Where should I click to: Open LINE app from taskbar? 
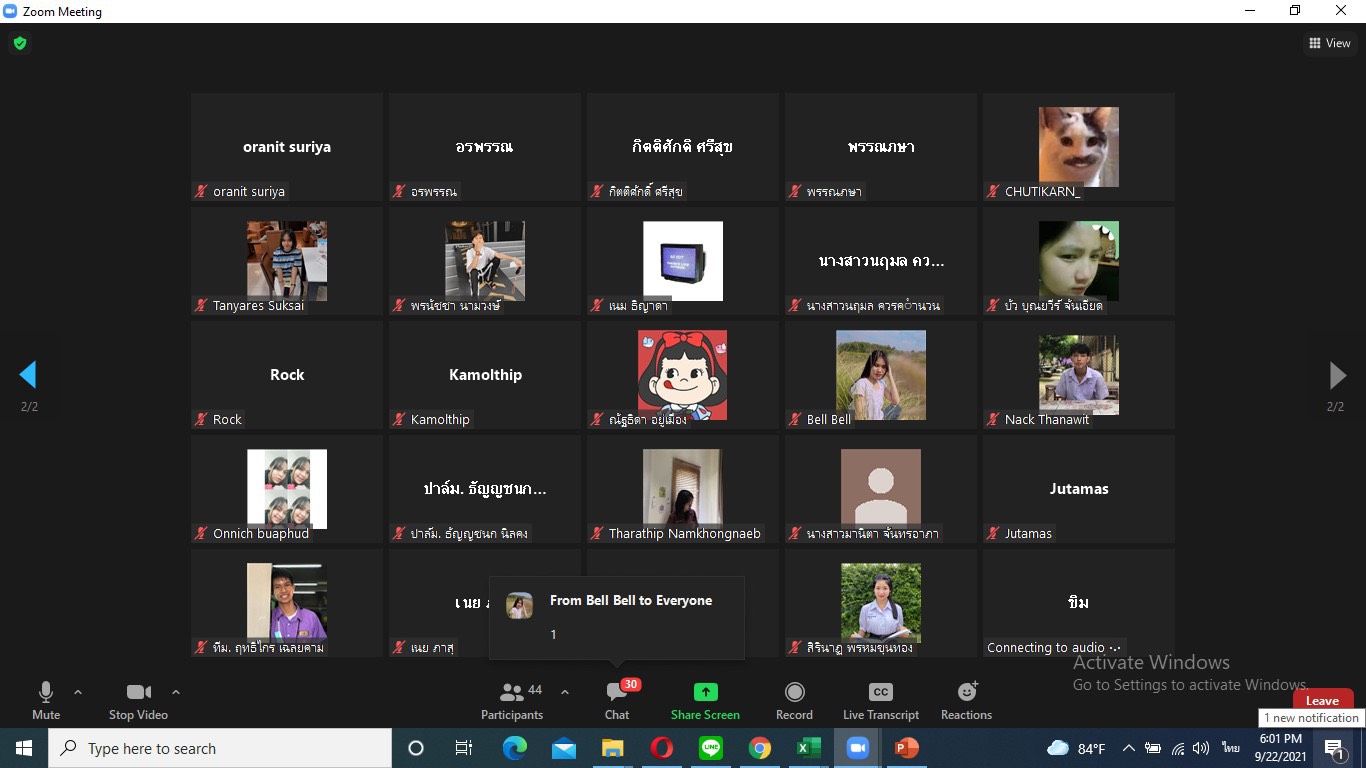point(711,748)
